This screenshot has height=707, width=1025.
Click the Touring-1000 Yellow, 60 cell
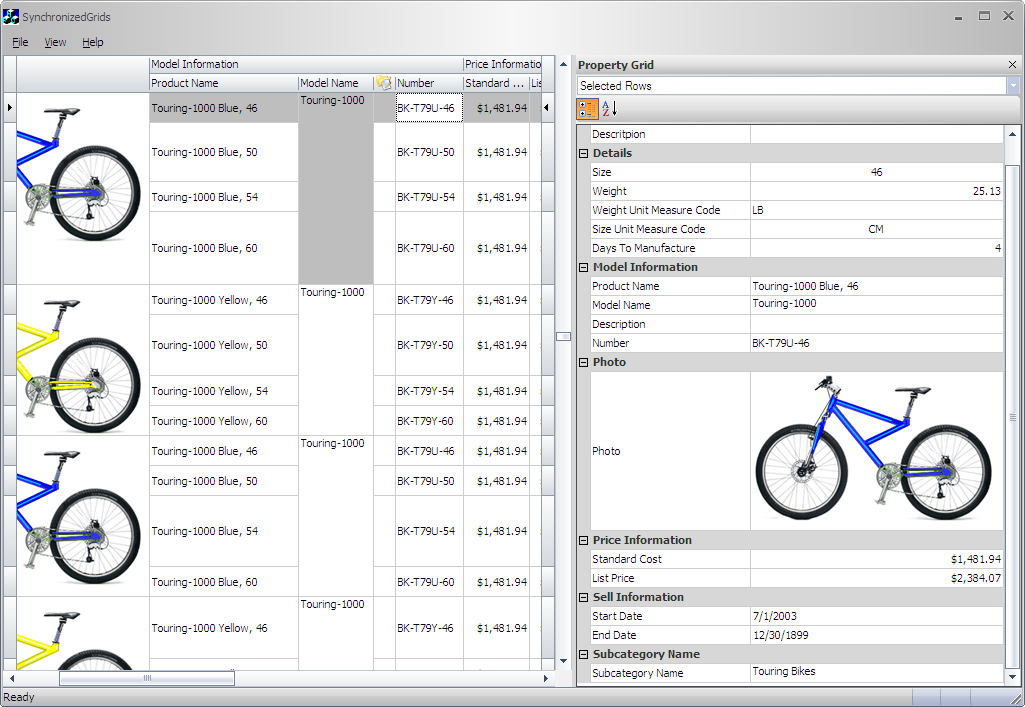click(224, 421)
